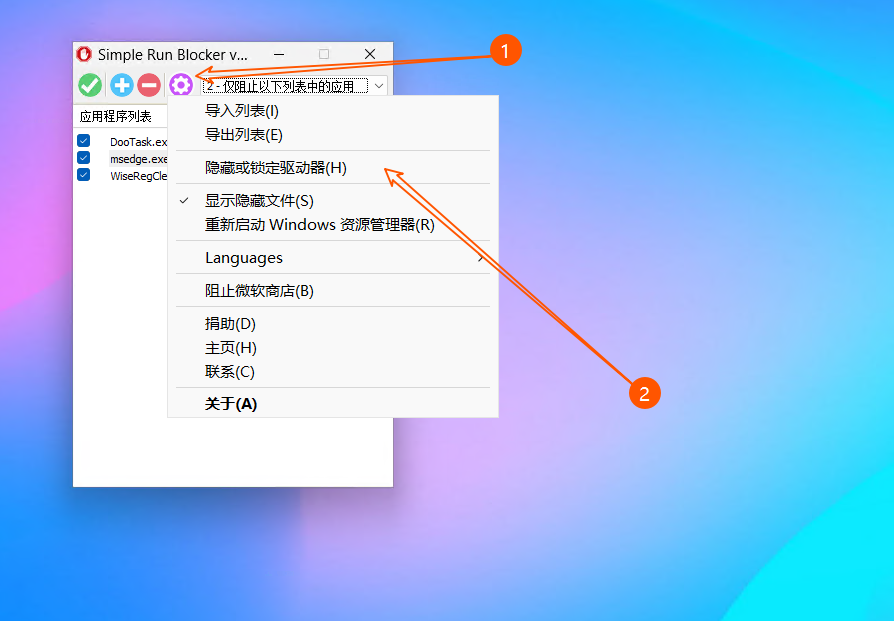Click 联系(C) in the menu

coord(333,372)
